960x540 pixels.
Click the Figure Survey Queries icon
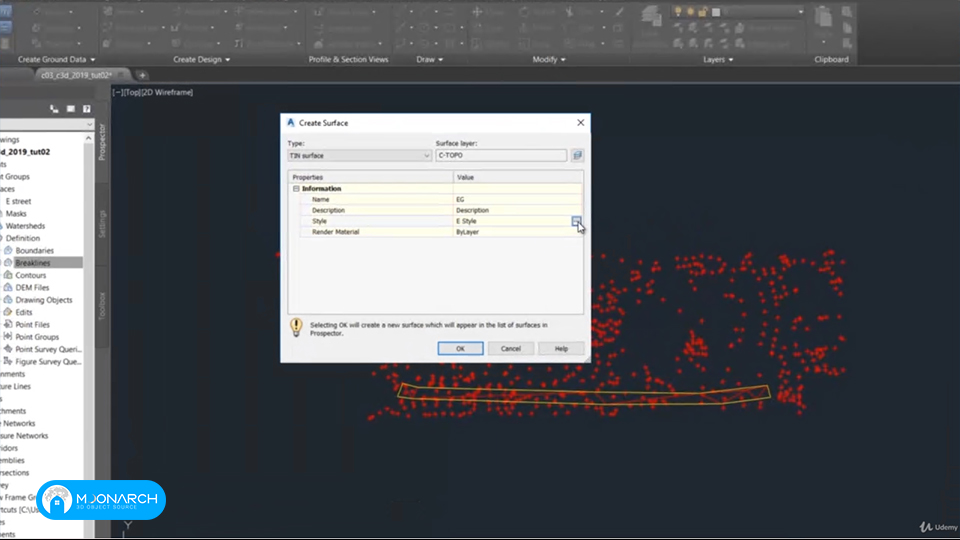(8, 361)
